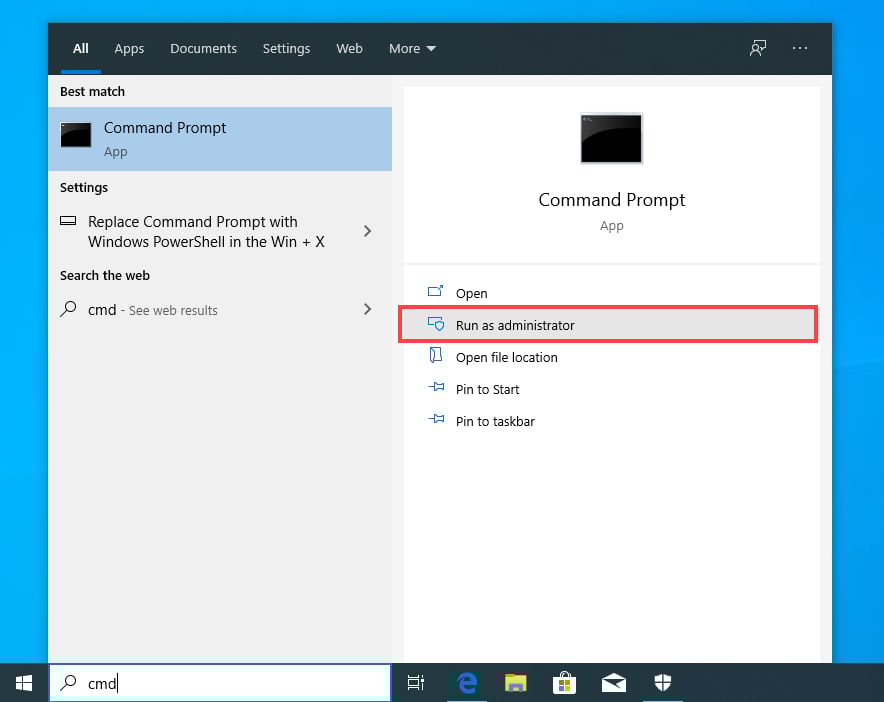The width and height of the screenshot is (884, 702).
Task: Choose Run as administrator
Action: coord(515,325)
